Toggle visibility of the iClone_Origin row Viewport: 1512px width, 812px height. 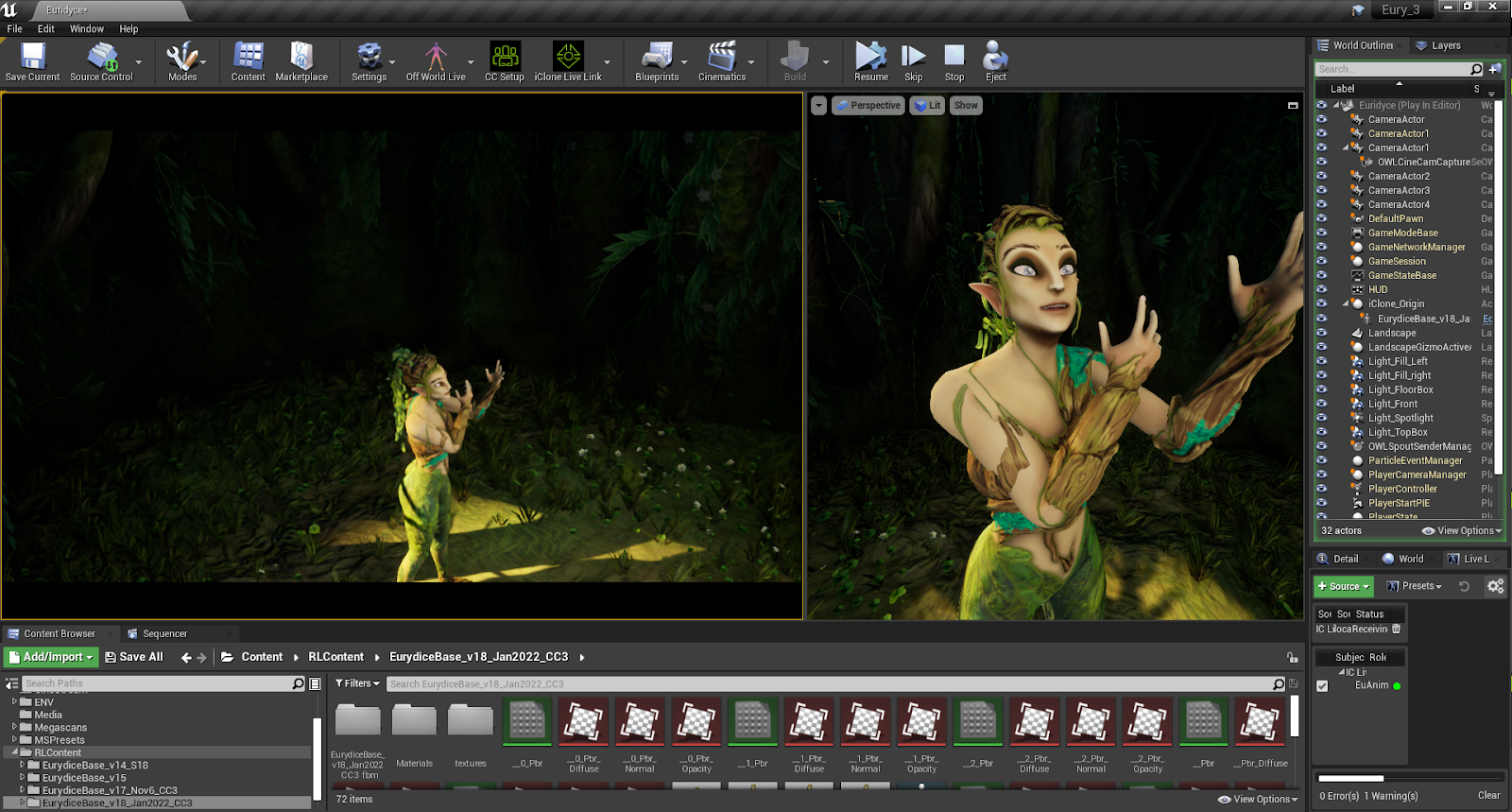coord(1322,303)
